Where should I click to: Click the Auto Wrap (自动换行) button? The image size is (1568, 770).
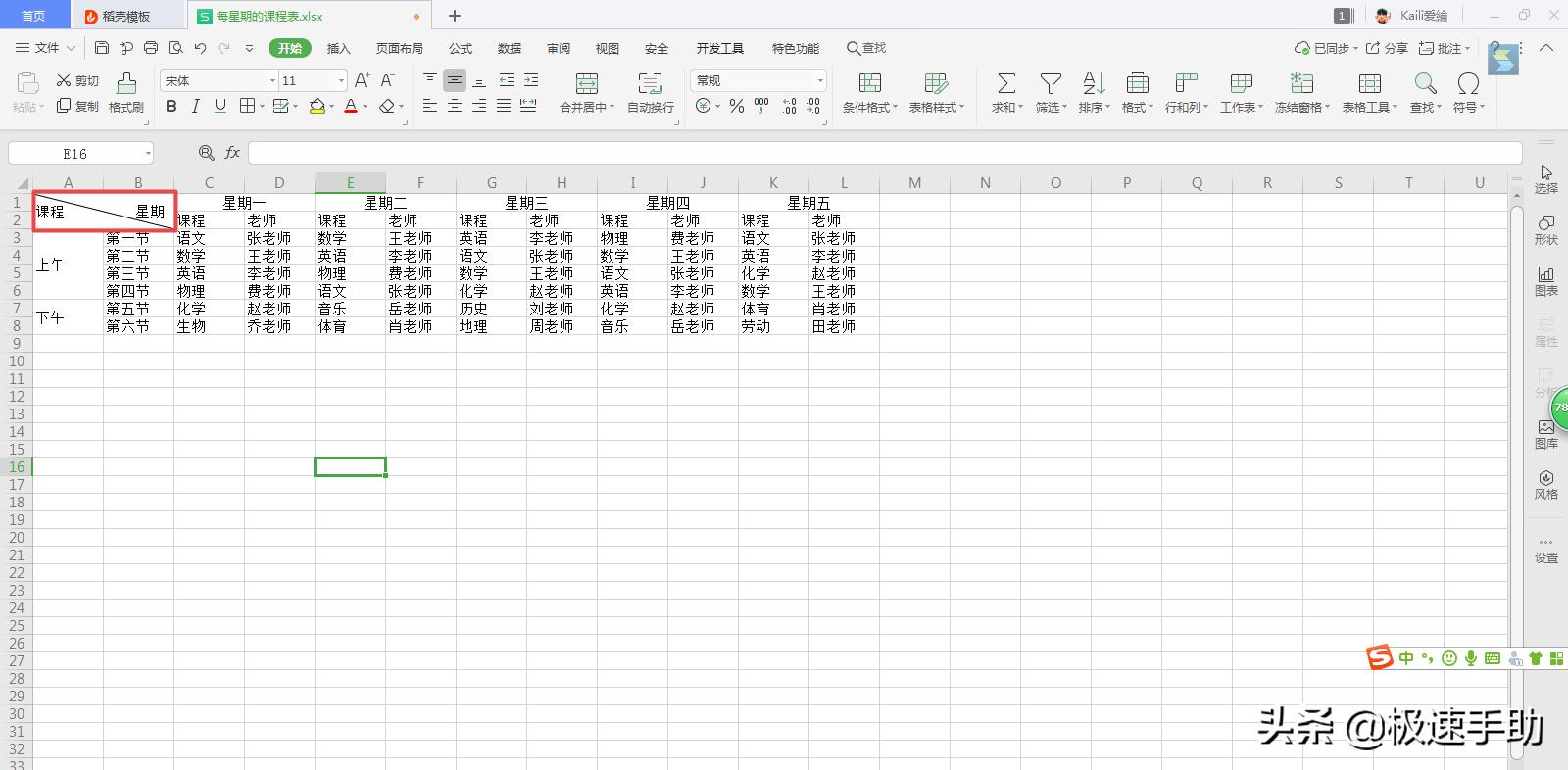tap(651, 93)
